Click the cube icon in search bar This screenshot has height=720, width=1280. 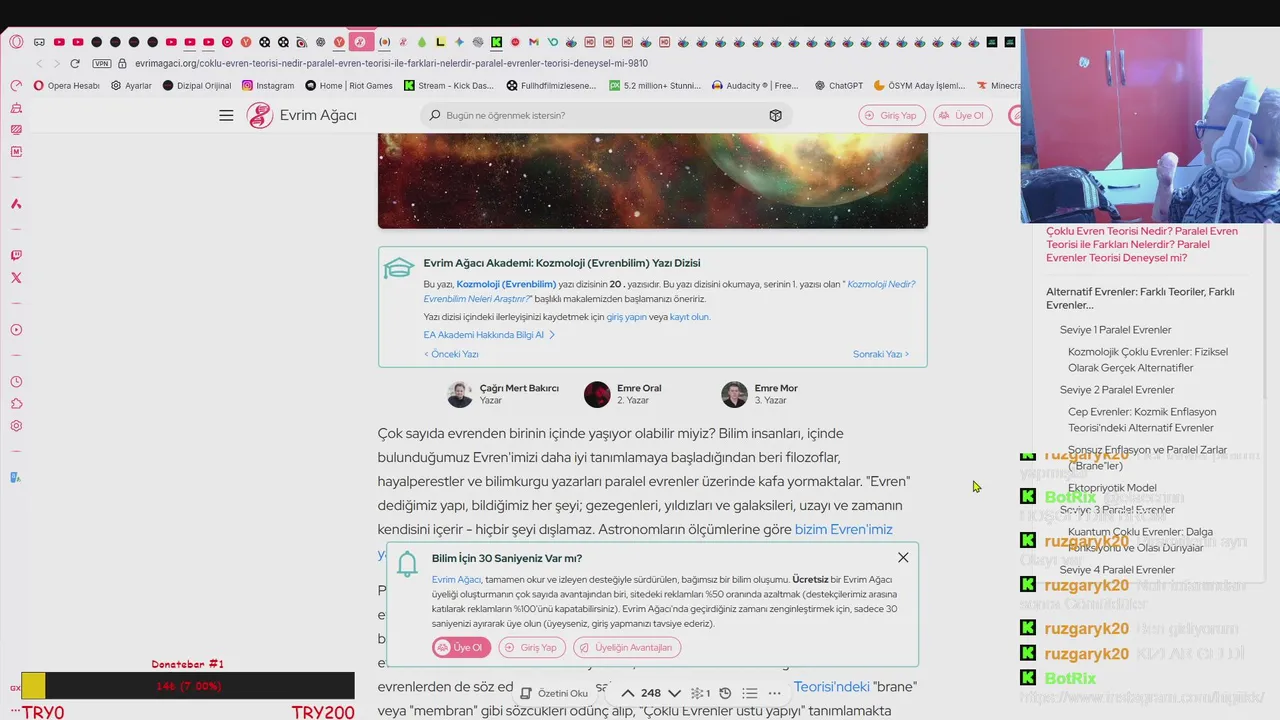pos(775,115)
